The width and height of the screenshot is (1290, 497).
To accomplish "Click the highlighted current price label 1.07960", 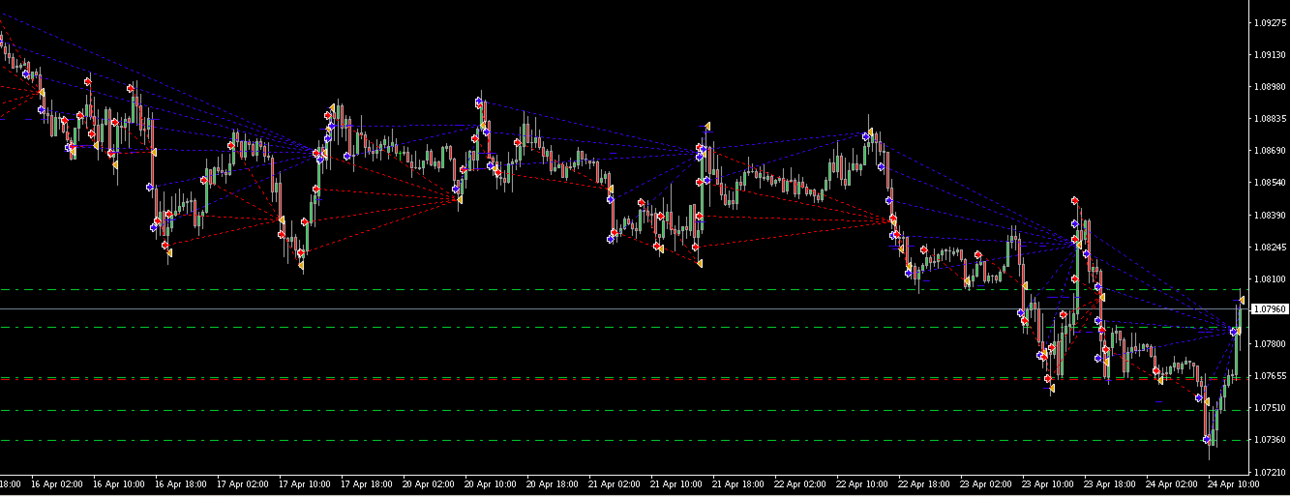I will pos(1270,309).
